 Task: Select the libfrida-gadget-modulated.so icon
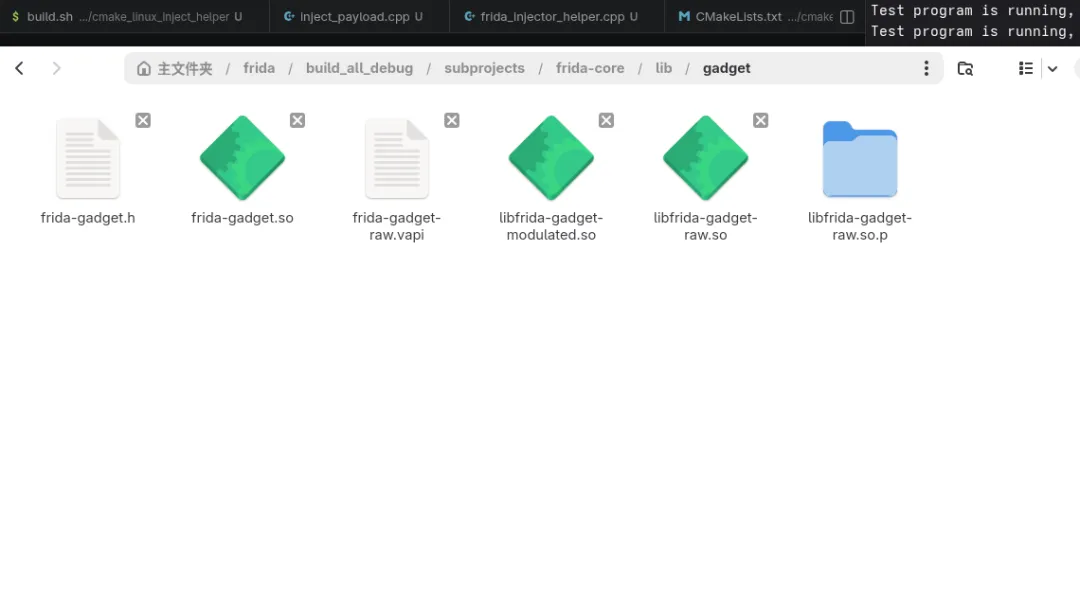(x=551, y=158)
